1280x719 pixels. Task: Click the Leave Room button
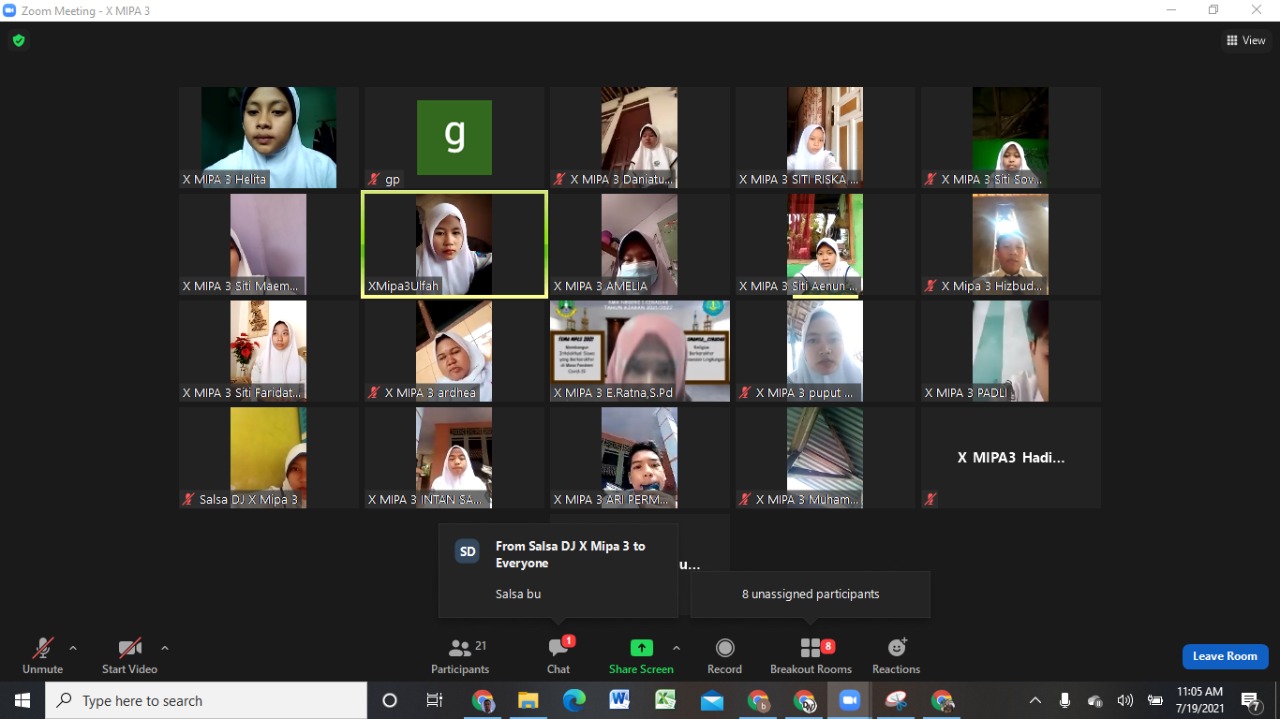[1225, 656]
